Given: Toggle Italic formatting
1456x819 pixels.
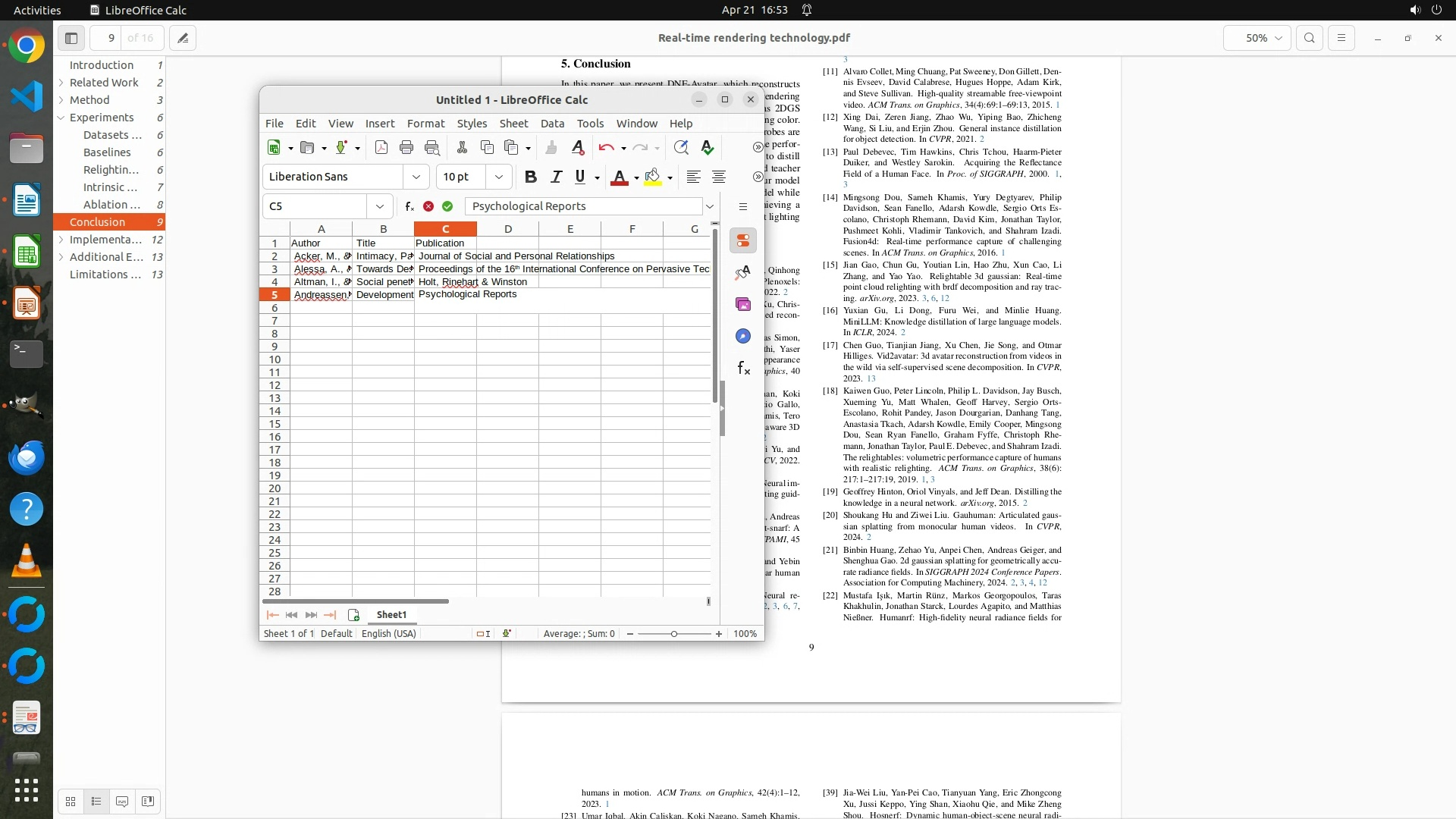Looking at the screenshot, I should pyautogui.click(x=556, y=177).
